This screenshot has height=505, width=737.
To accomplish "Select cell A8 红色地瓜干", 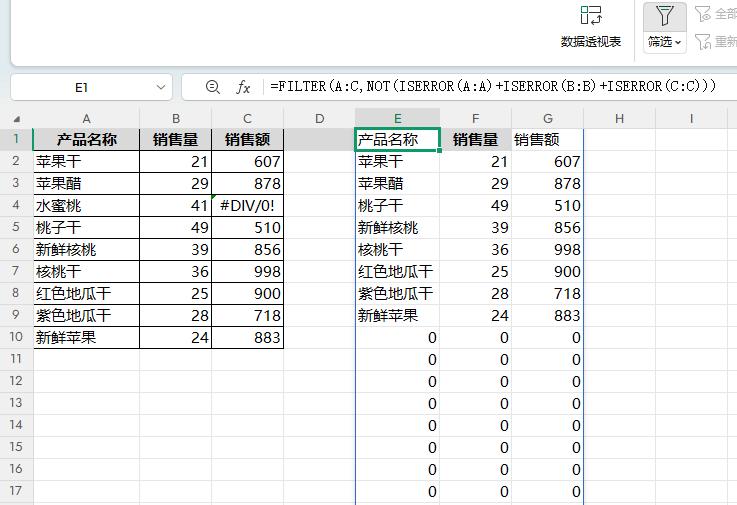I will point(86,293).
